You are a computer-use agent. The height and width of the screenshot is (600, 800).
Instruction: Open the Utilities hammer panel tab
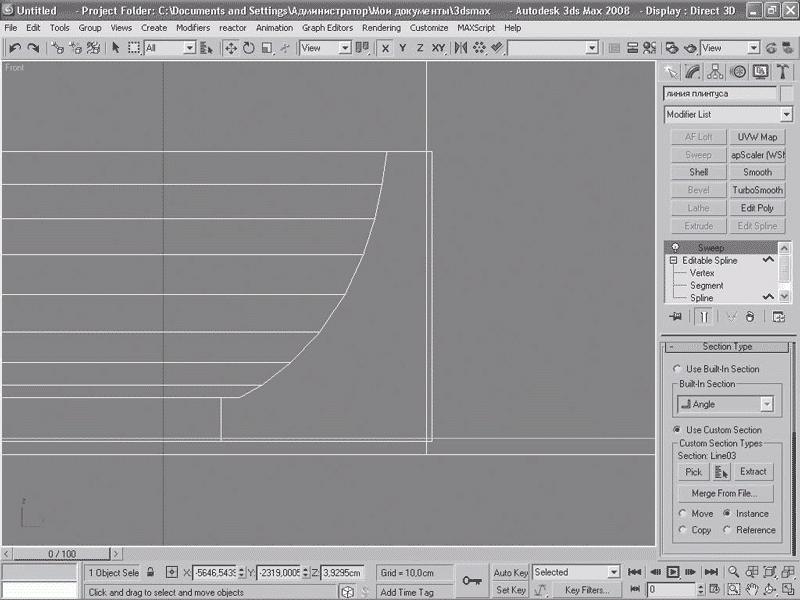coord(783,72)
